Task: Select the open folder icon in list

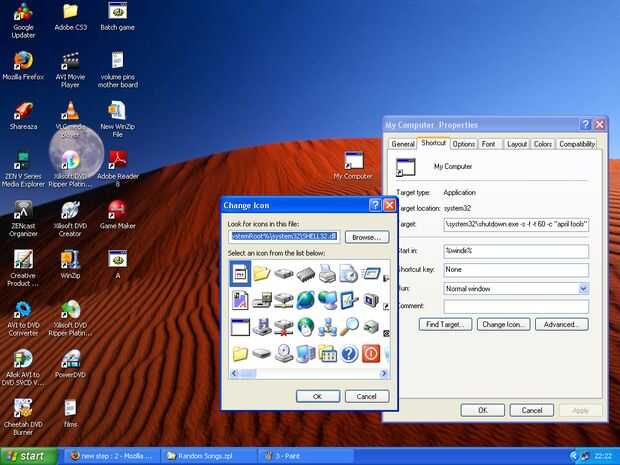Action: click(261, 273)
